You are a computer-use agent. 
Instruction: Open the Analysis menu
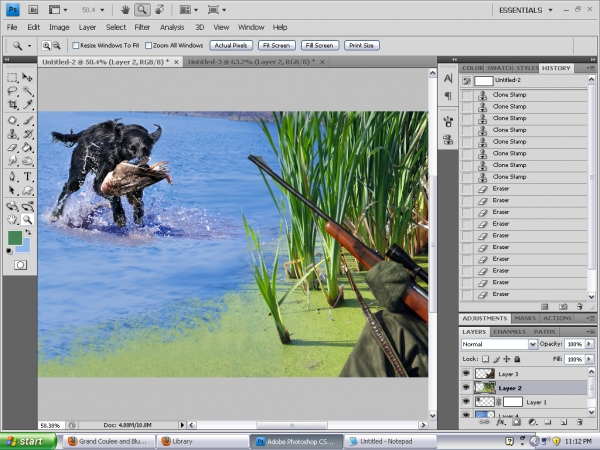(172, 27)
